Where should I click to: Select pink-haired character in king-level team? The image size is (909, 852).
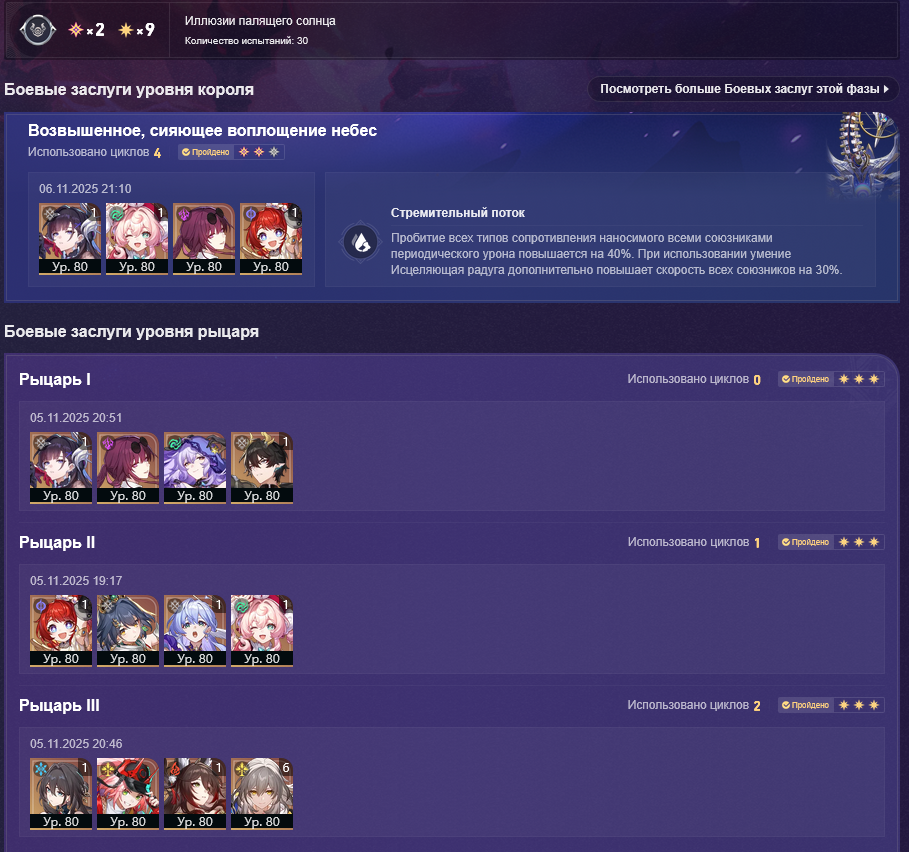point(137,238)
